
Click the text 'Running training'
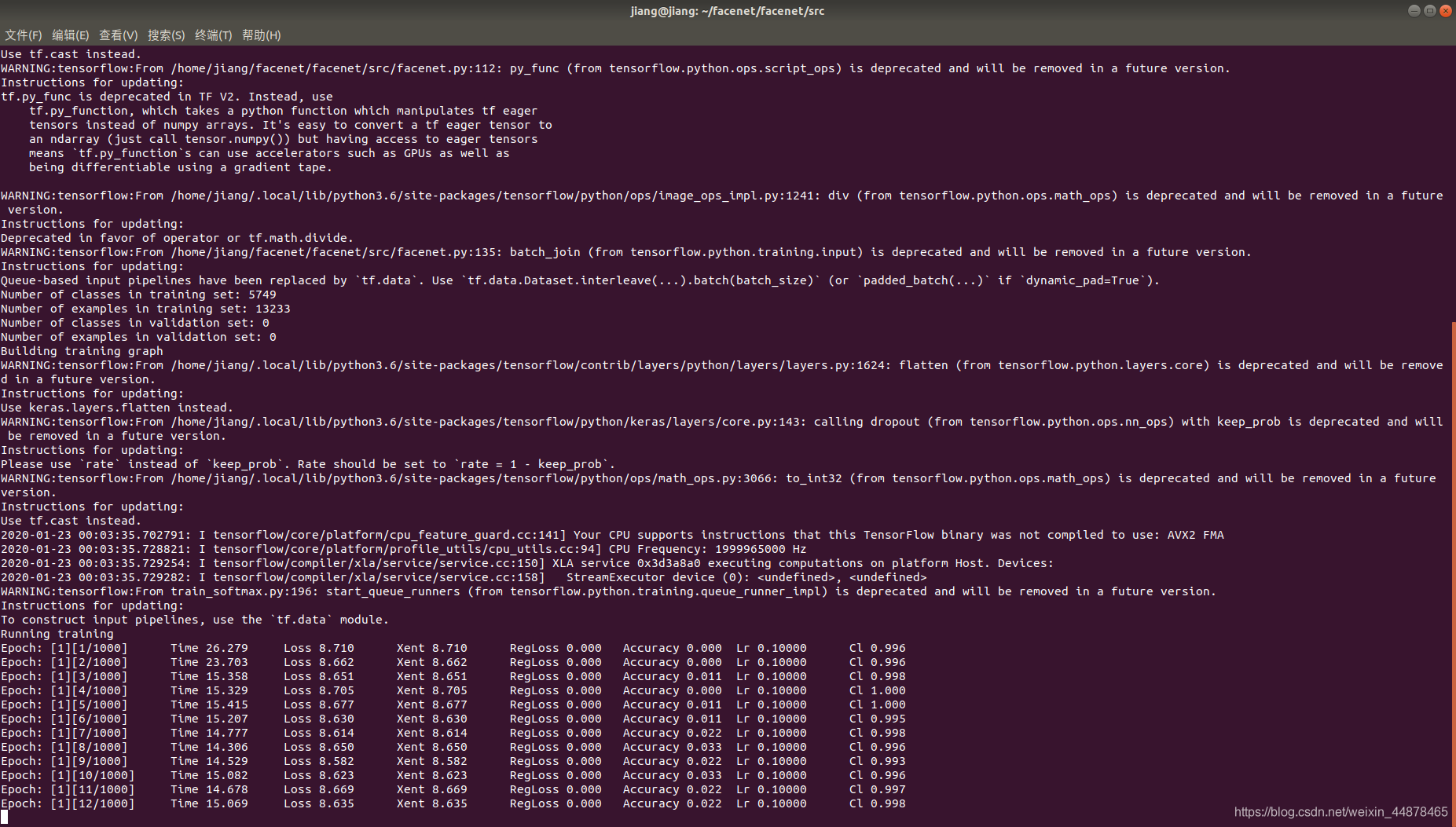pos(57,634)
